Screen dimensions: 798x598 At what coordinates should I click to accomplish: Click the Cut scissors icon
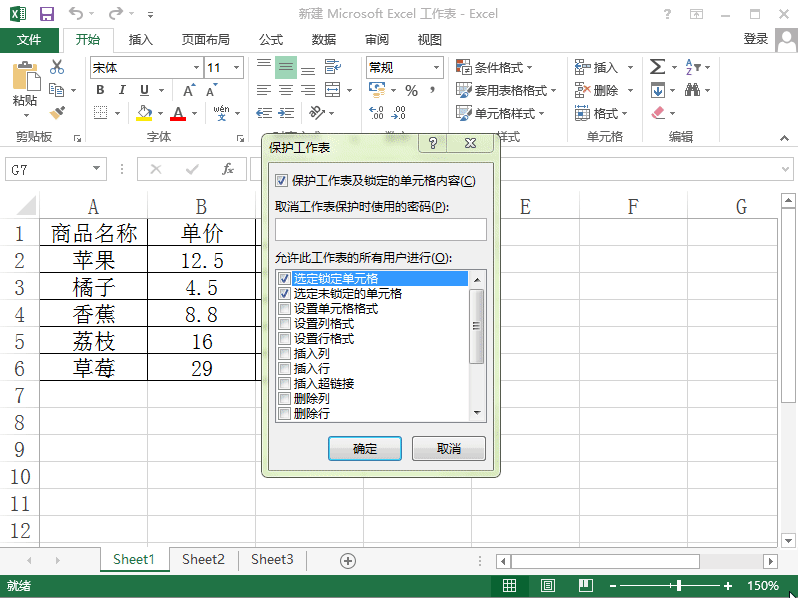click(x=57, y=67)
